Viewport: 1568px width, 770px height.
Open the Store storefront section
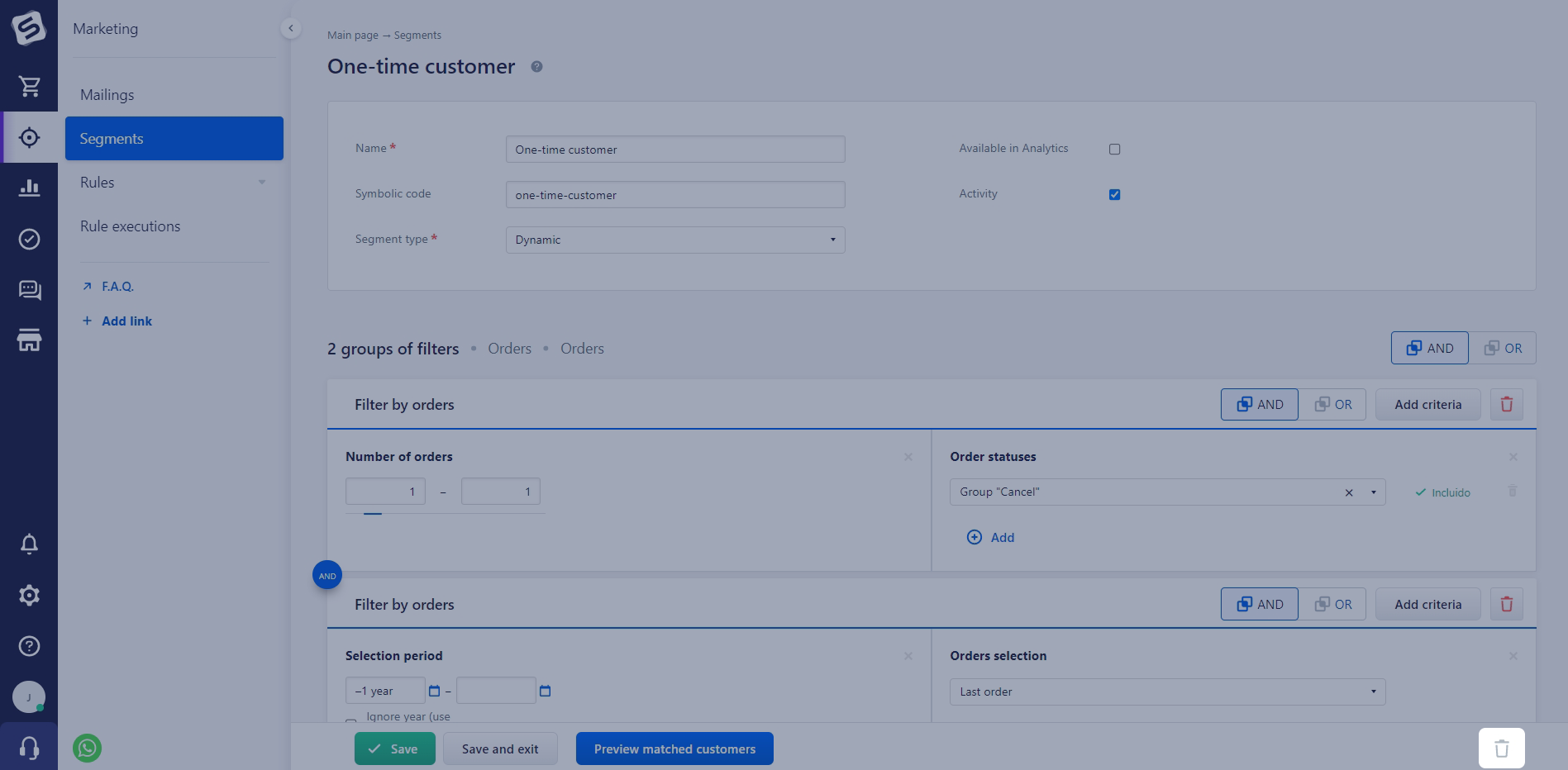pos(30,340)
